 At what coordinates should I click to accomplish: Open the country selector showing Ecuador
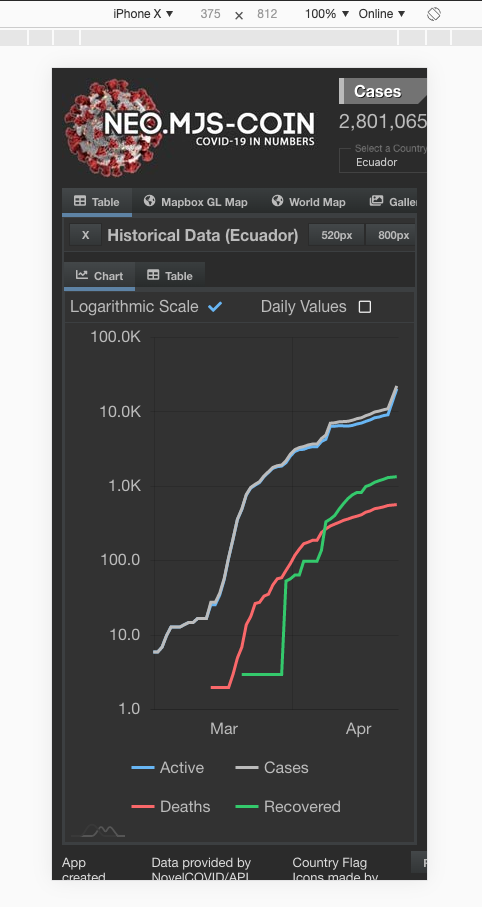383,157
